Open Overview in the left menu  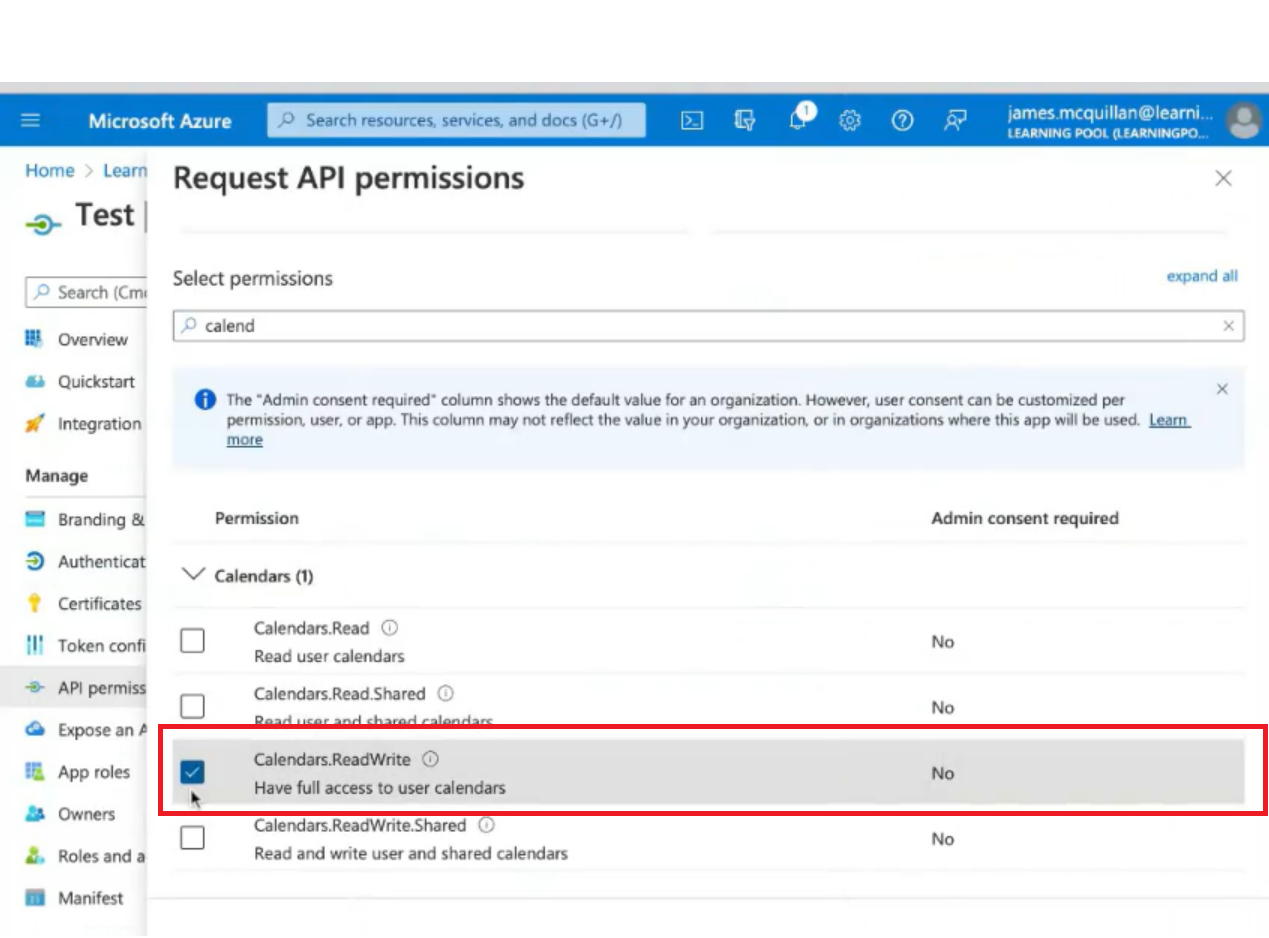pyautogui.click(x=92, y=340)
